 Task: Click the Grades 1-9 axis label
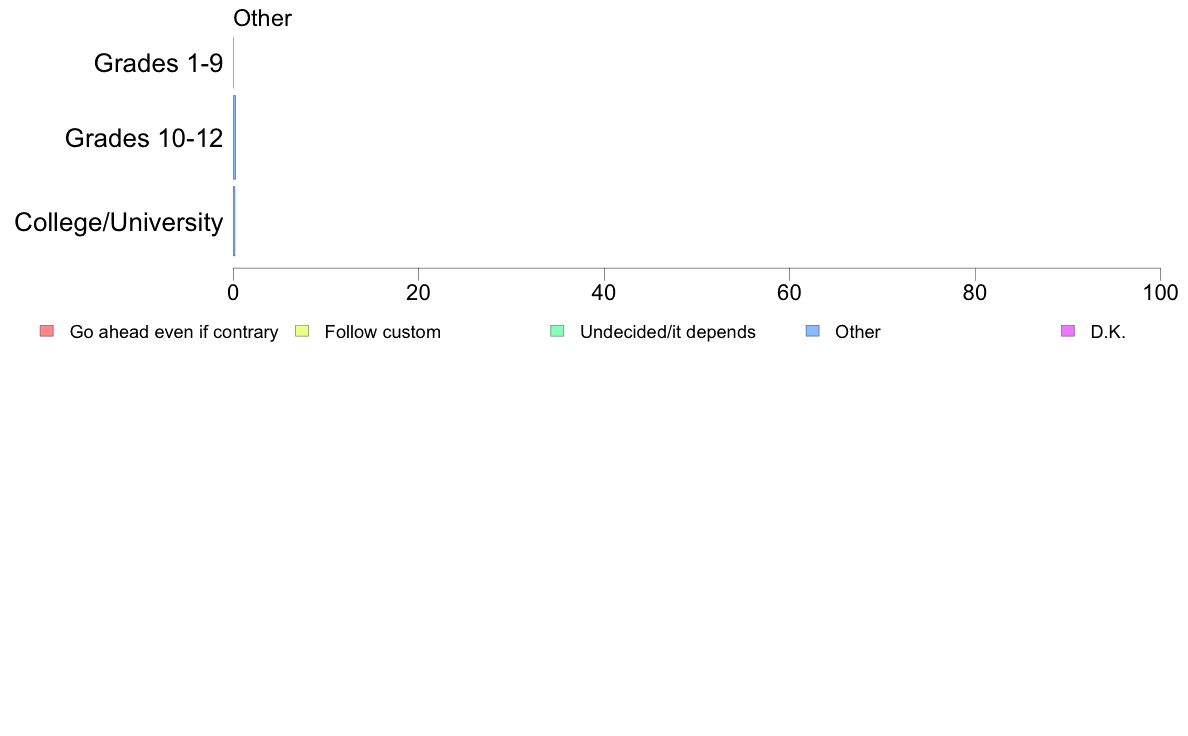158,63
